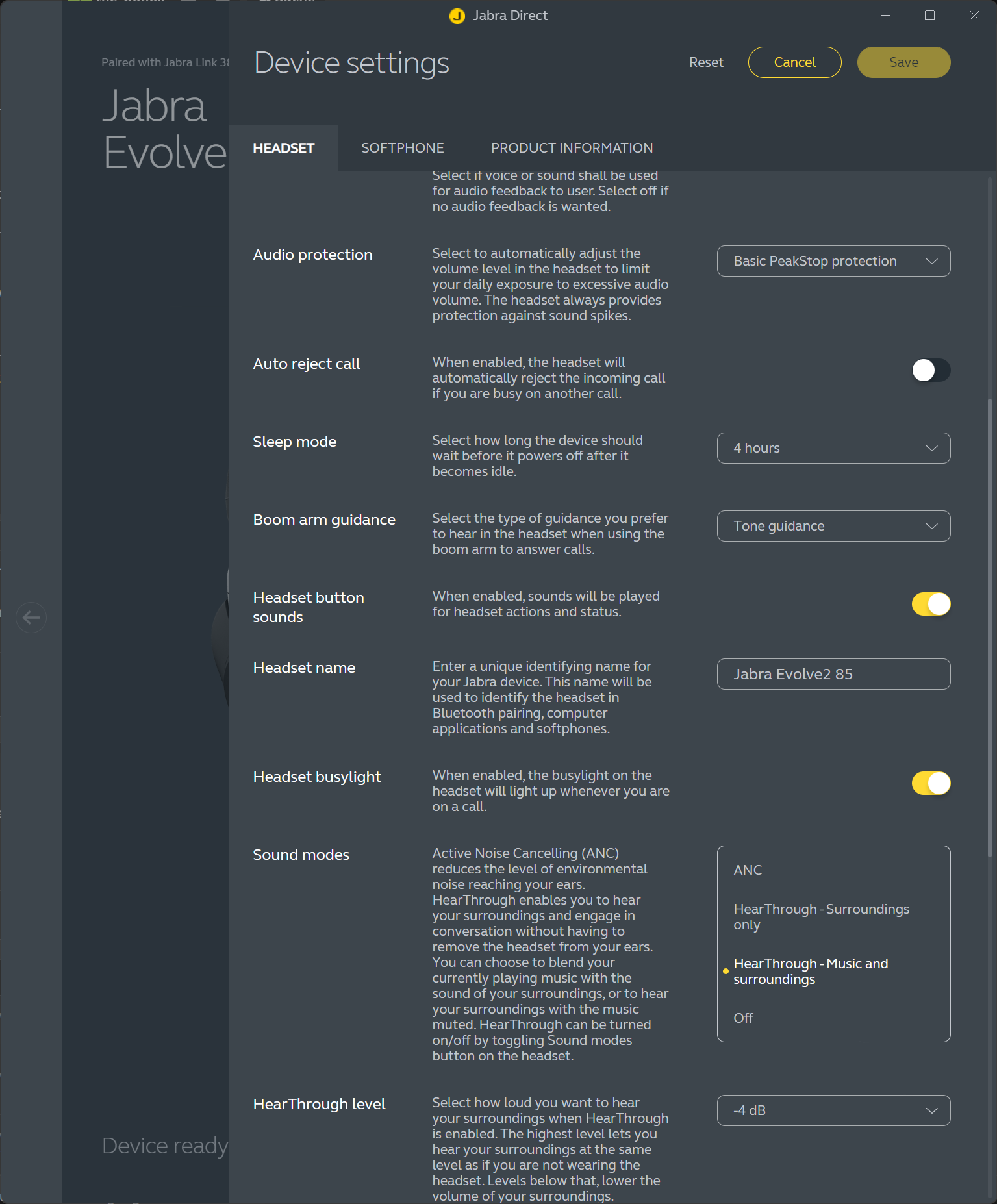The image size is (997, 1204).
Task: Expand the Sleep mode 4 hours dropdown
Action: click(833, 448)
